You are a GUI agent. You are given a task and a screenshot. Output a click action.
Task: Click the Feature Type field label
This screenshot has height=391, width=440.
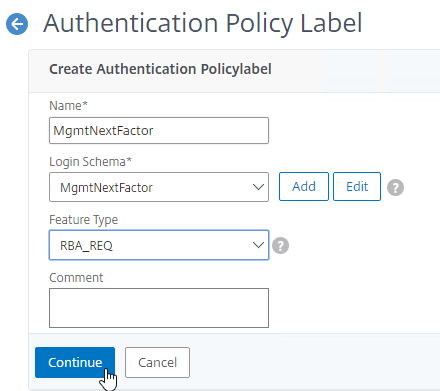83,220
